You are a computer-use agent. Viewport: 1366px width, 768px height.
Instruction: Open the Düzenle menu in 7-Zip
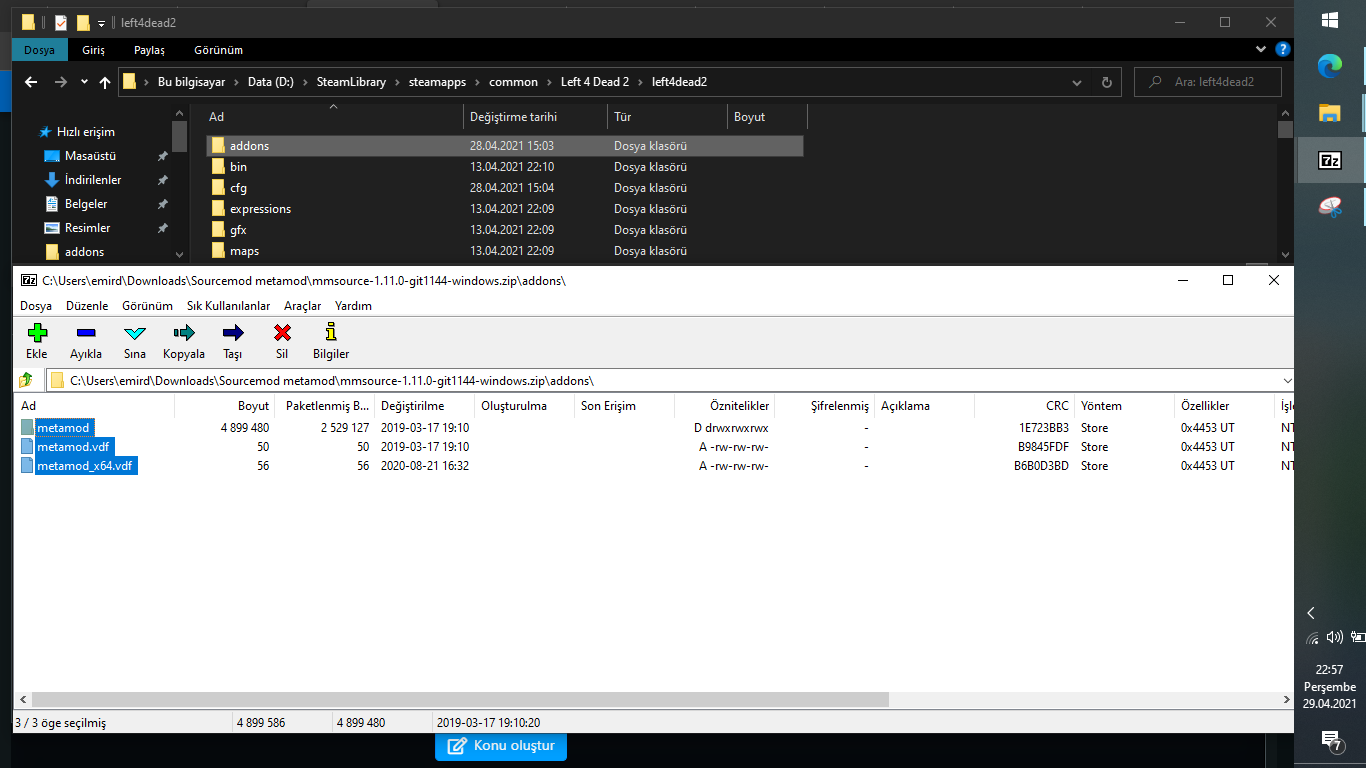tap(87, 306)
